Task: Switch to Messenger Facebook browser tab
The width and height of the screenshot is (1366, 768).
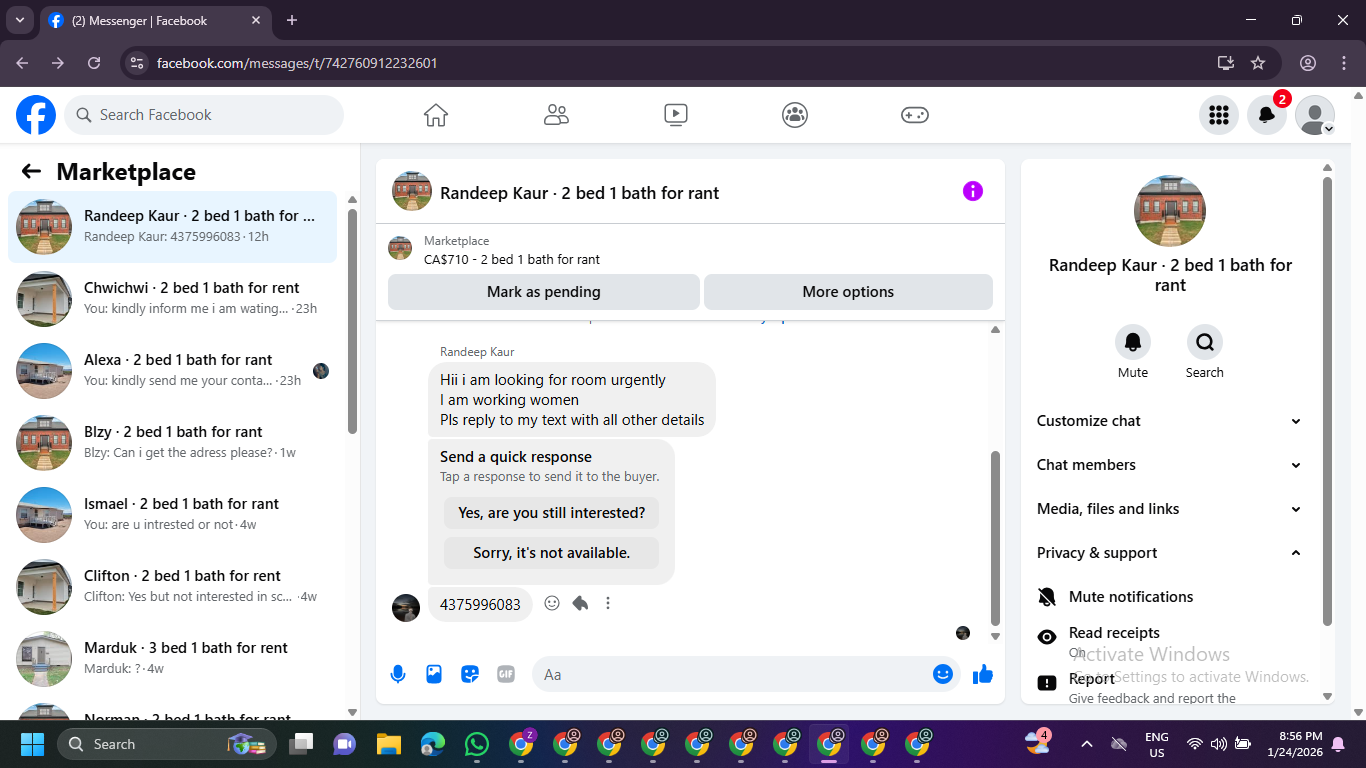Action: point(156,20)
